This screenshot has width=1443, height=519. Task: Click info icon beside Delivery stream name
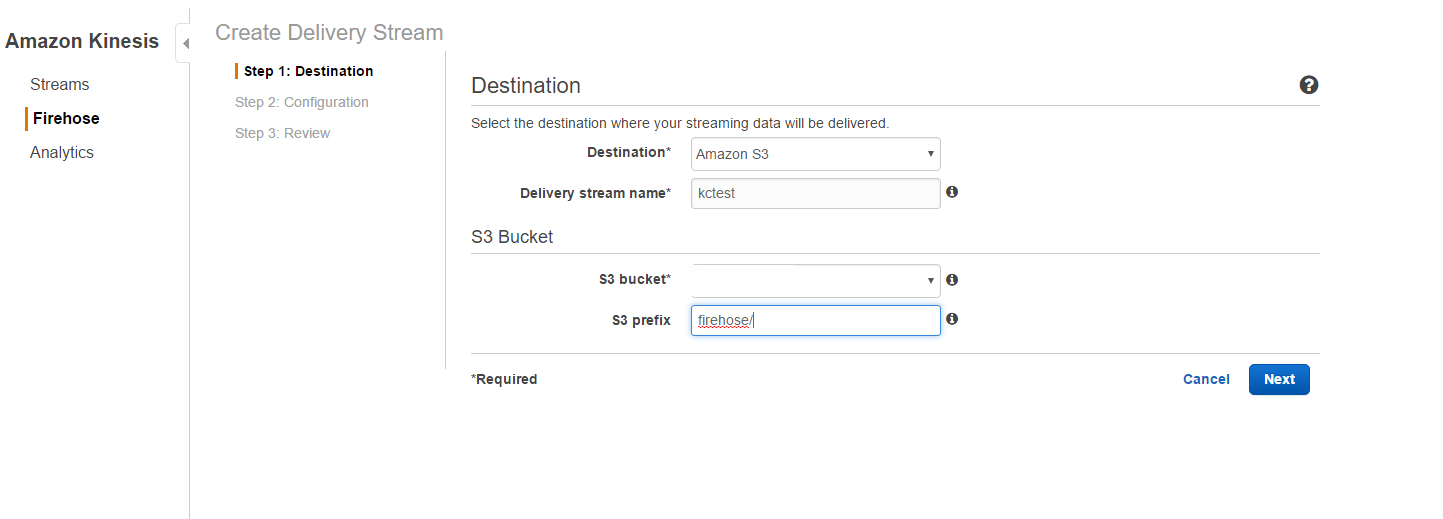pos(952,192)
